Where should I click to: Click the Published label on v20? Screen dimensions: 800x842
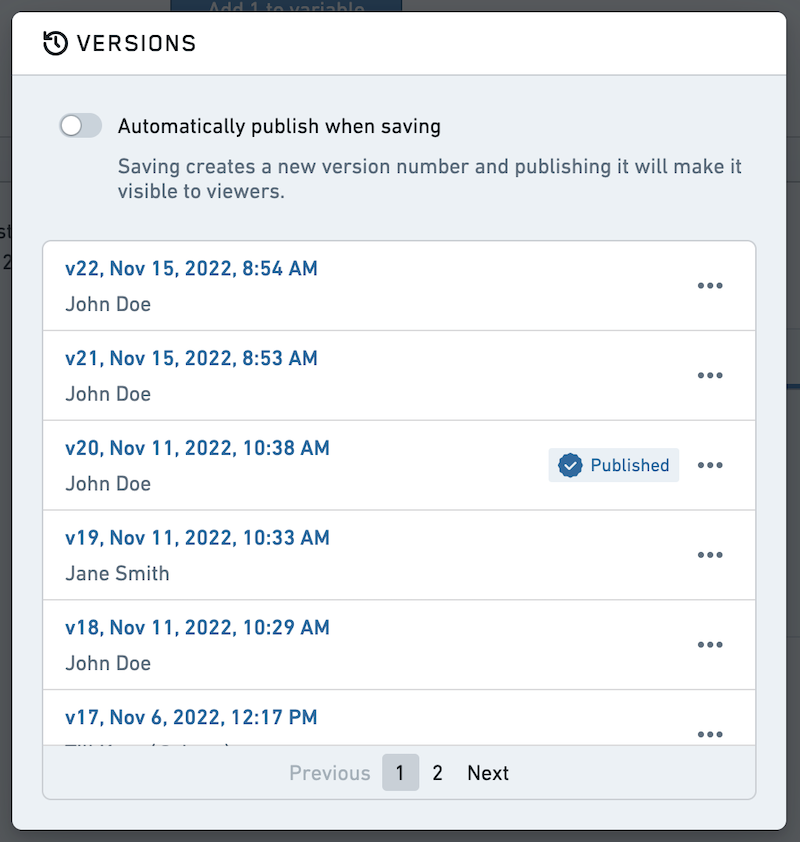[630, 465]
